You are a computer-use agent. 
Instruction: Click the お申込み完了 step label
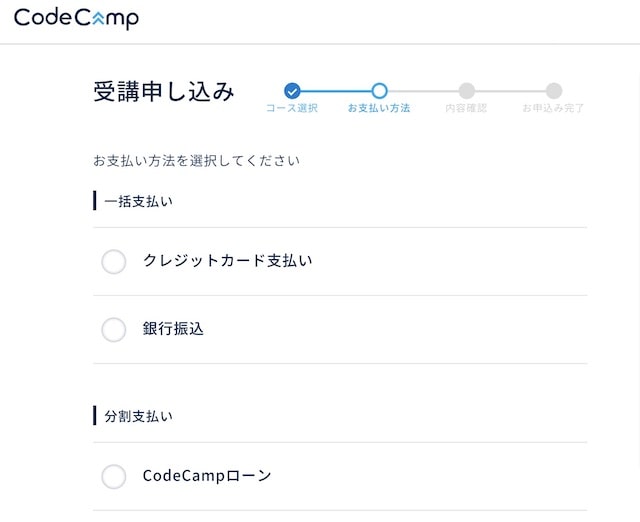553,108
